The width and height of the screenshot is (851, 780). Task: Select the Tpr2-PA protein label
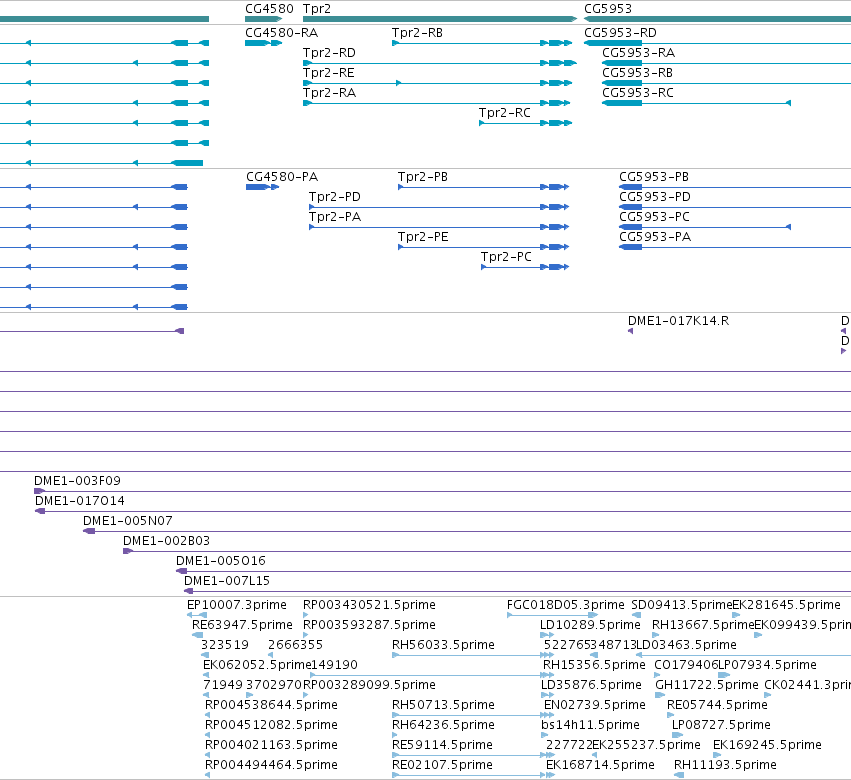point(335,217)
